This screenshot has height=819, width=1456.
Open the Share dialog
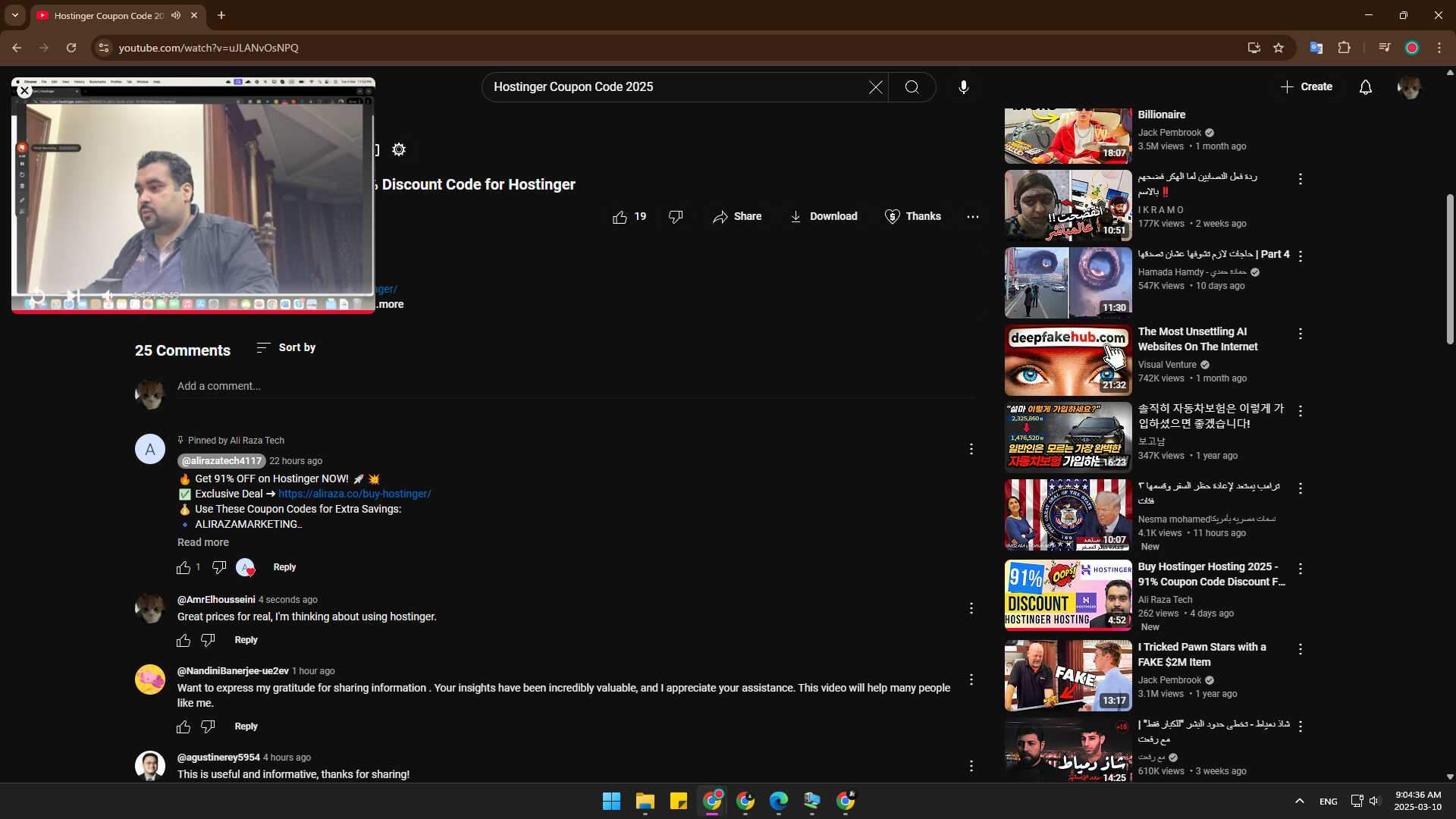[x=737, y=217]
